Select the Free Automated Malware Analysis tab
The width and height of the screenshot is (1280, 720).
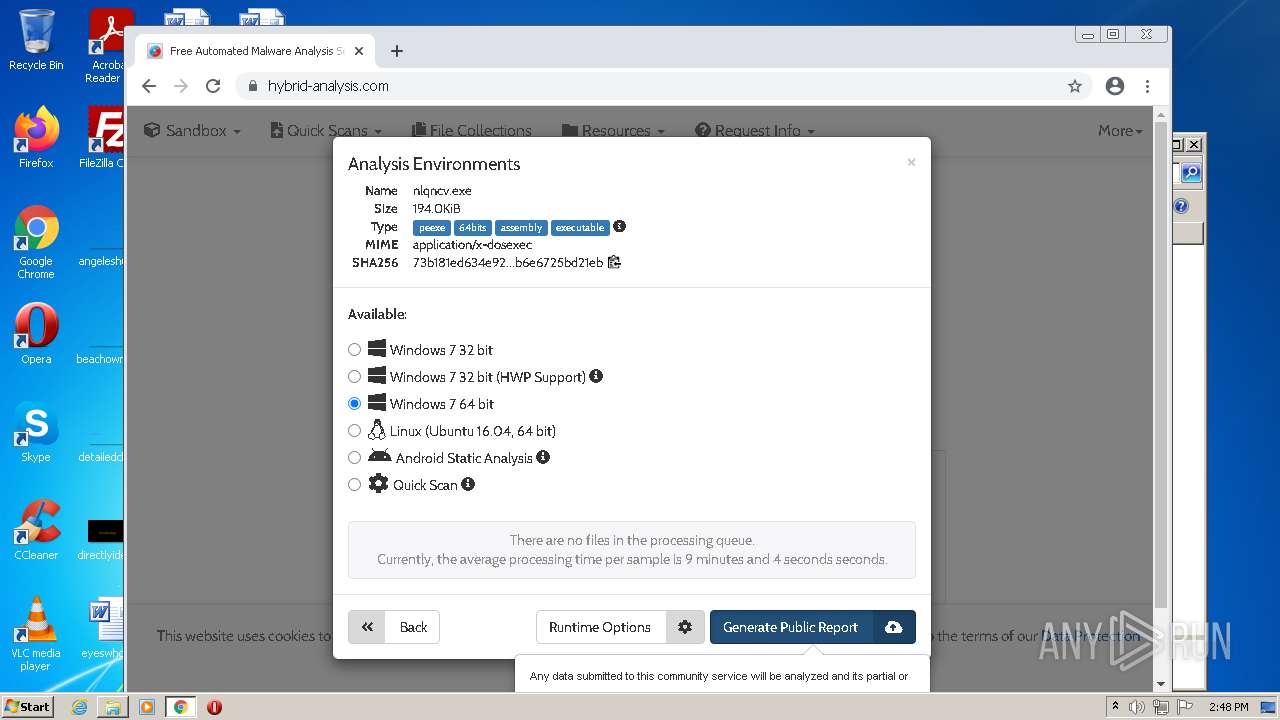pyautogui.click(x=255, y=51)
